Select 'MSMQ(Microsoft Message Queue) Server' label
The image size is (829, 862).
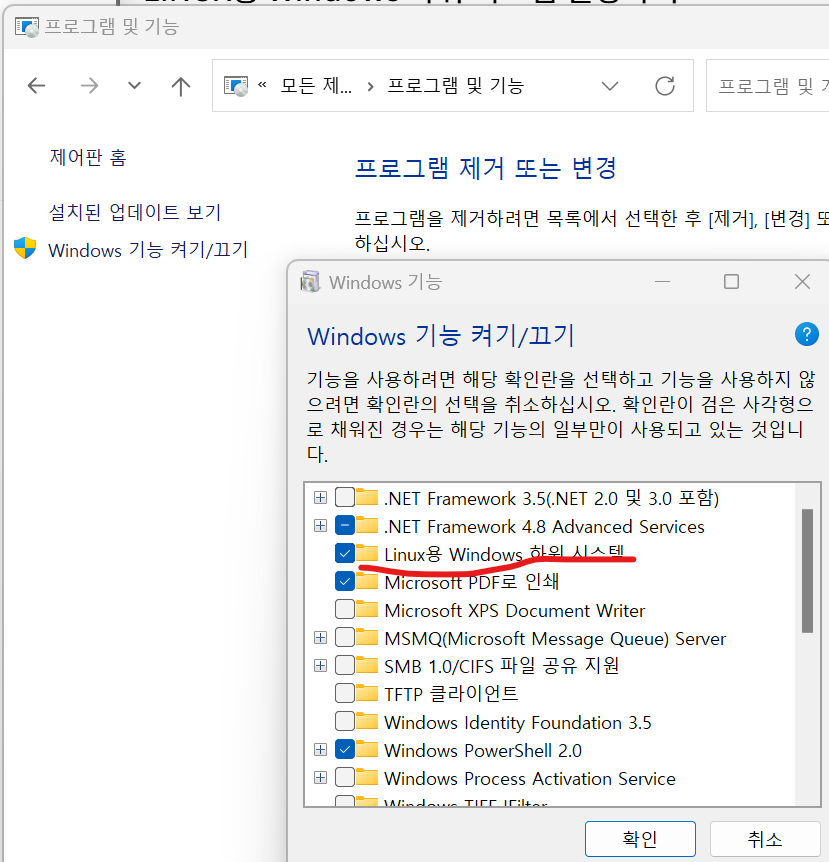(x=555, y=639)
